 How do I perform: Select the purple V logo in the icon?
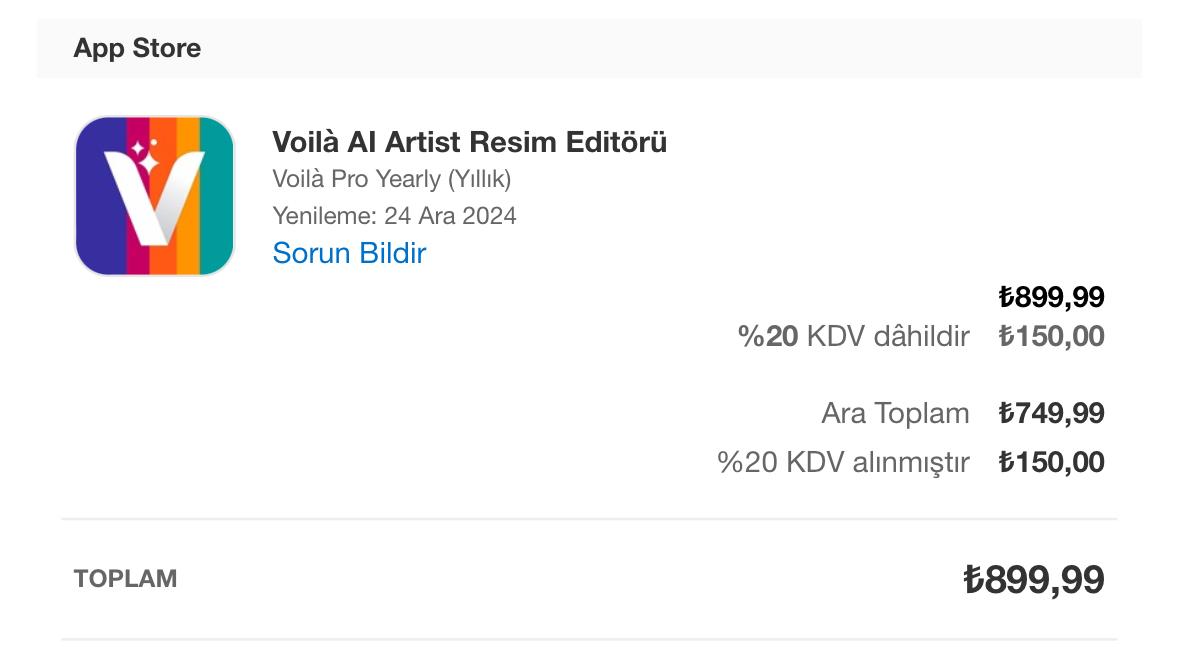coord(154,200)
